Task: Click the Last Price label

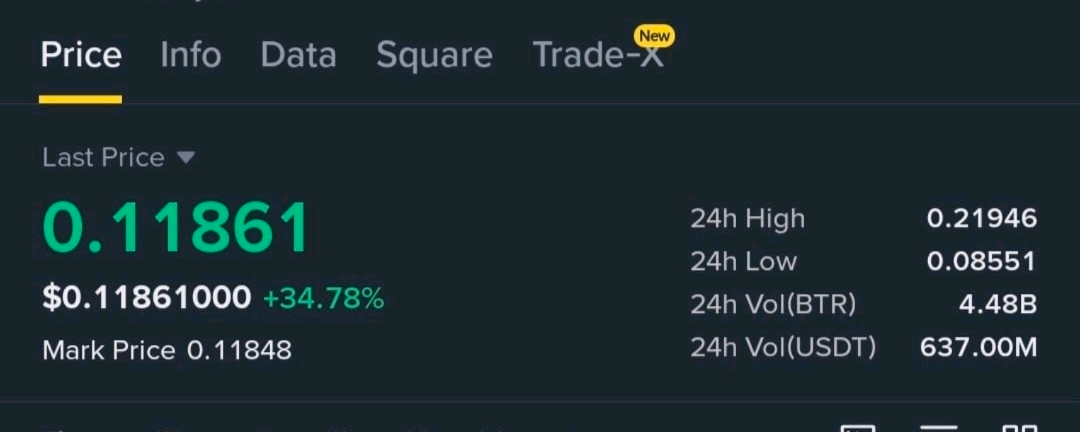Action: click(103, 158)
